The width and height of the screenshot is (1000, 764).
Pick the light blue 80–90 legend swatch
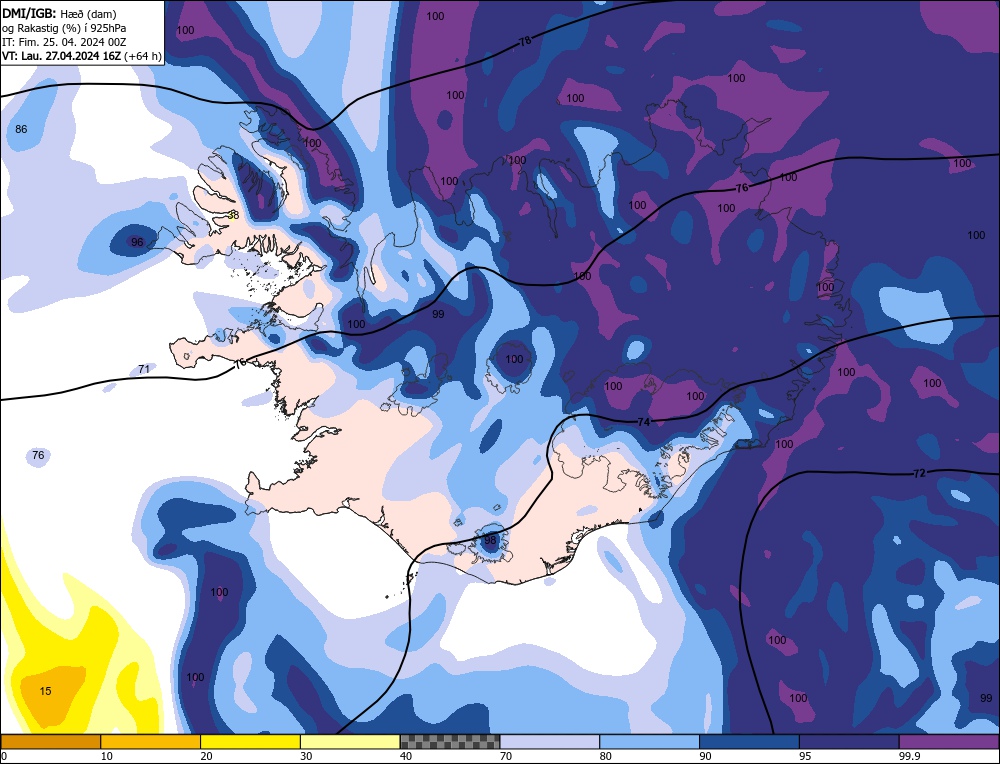coord(649,742)
